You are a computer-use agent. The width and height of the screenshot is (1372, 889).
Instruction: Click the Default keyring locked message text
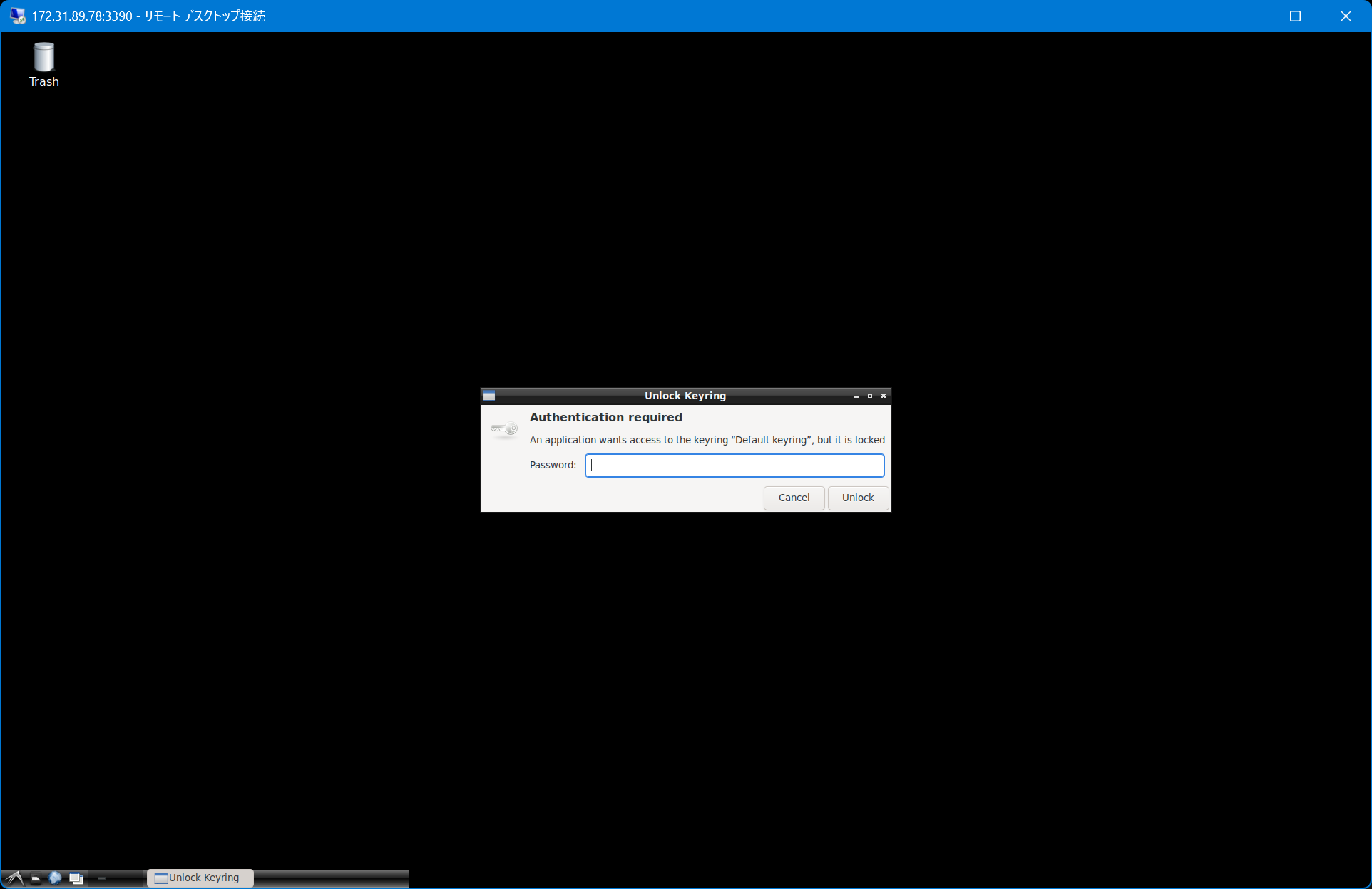coord(707,440)
